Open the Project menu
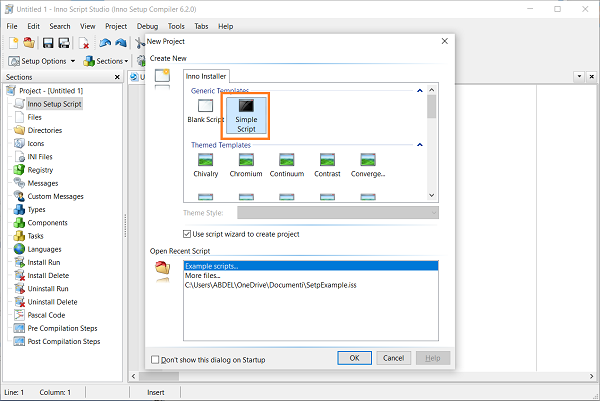 tap(116, 26)
